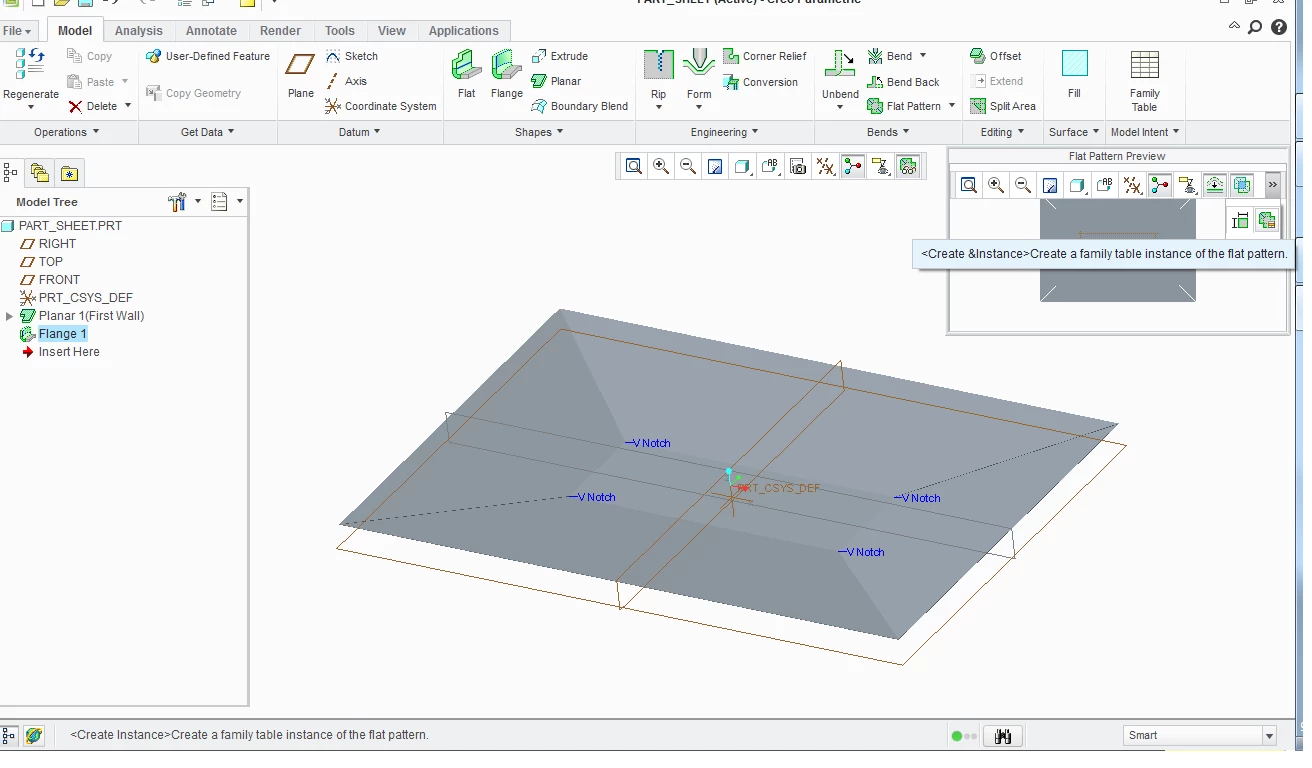
Task: Click Zoom Out in main graphics toolbar
Action: coord(688,167)
